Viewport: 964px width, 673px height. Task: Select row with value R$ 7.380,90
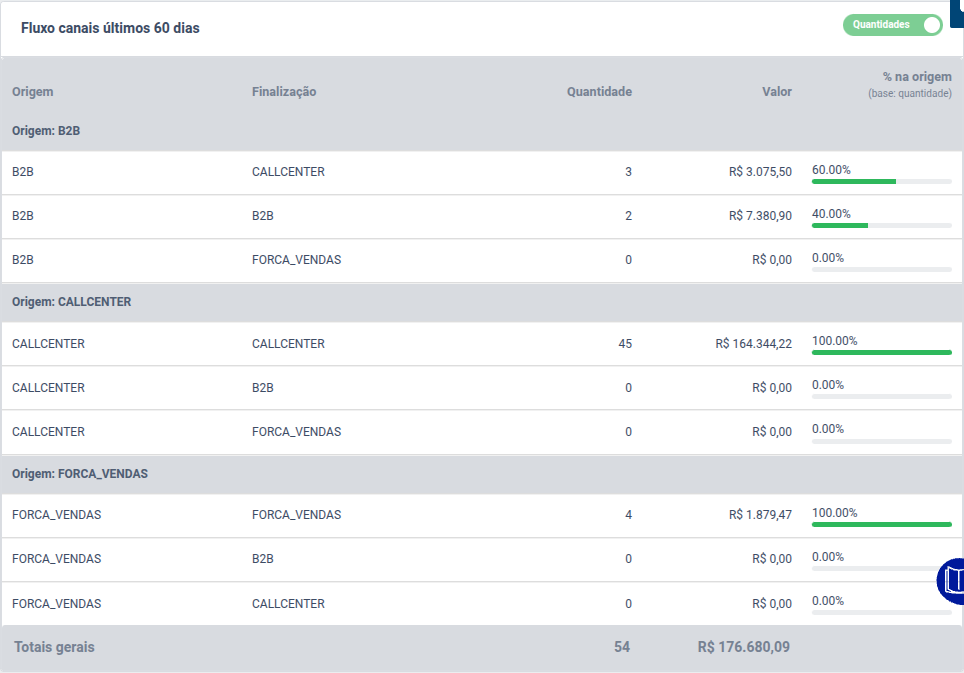[482, 216]
